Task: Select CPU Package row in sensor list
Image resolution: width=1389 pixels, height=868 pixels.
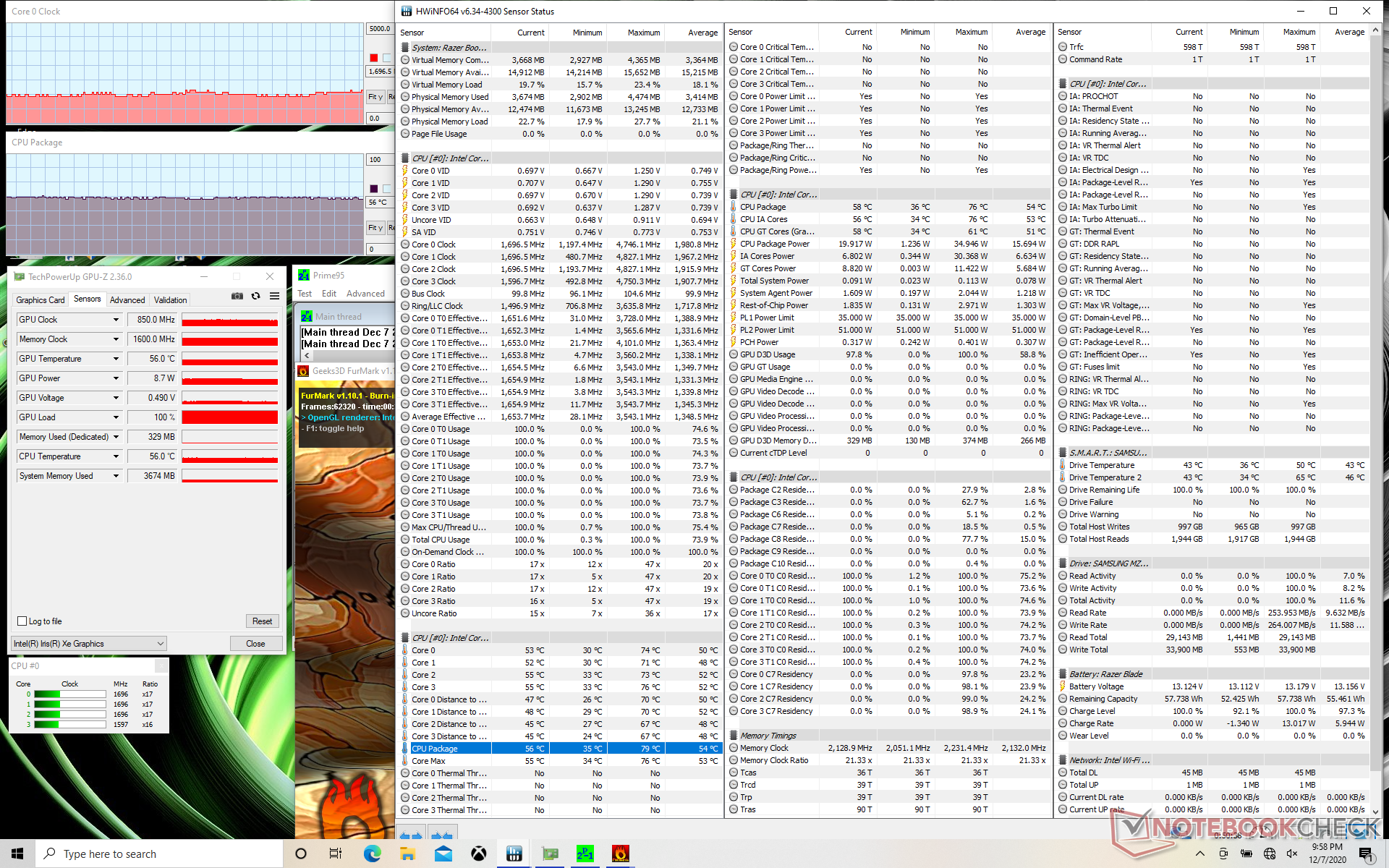Action: click(x=434, y=749)
